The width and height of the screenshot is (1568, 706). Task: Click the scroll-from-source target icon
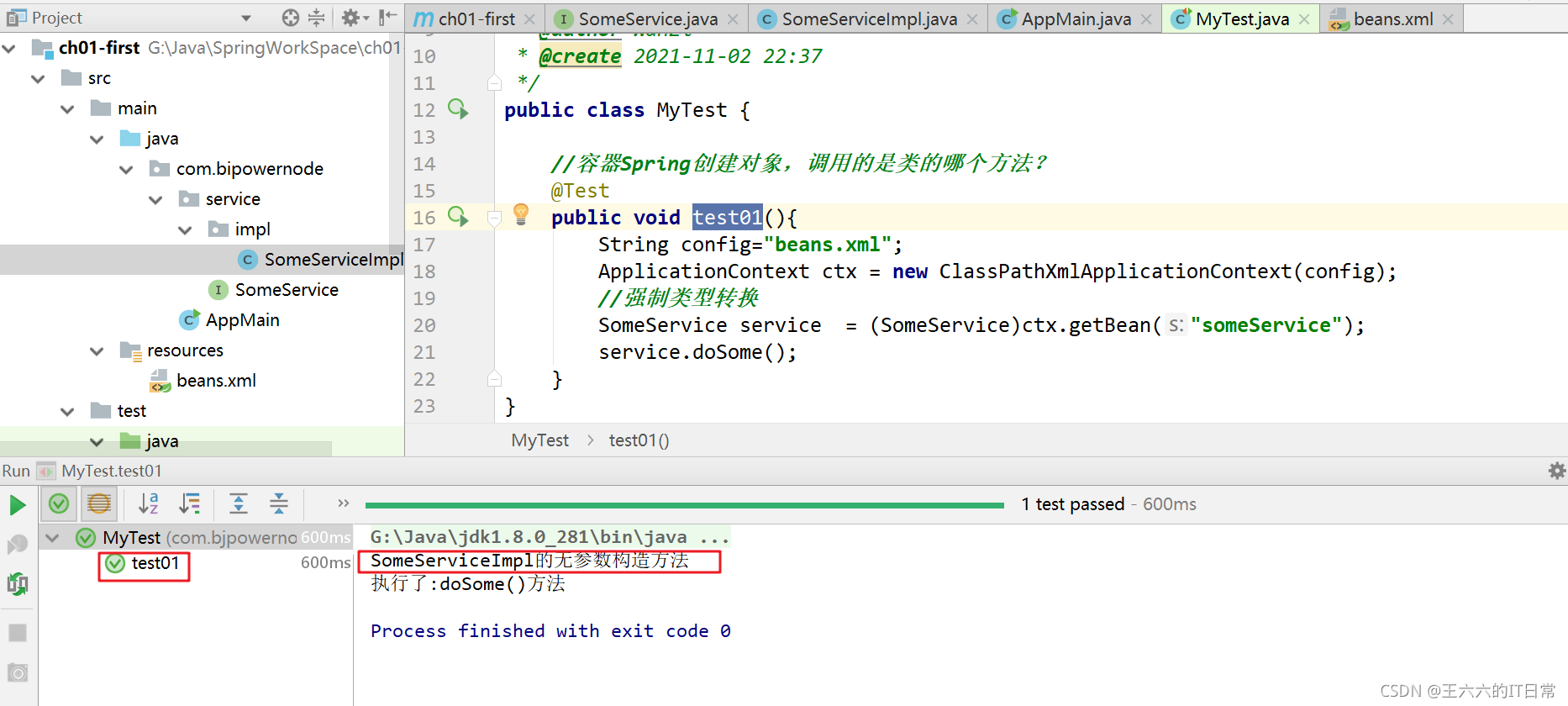291,18
